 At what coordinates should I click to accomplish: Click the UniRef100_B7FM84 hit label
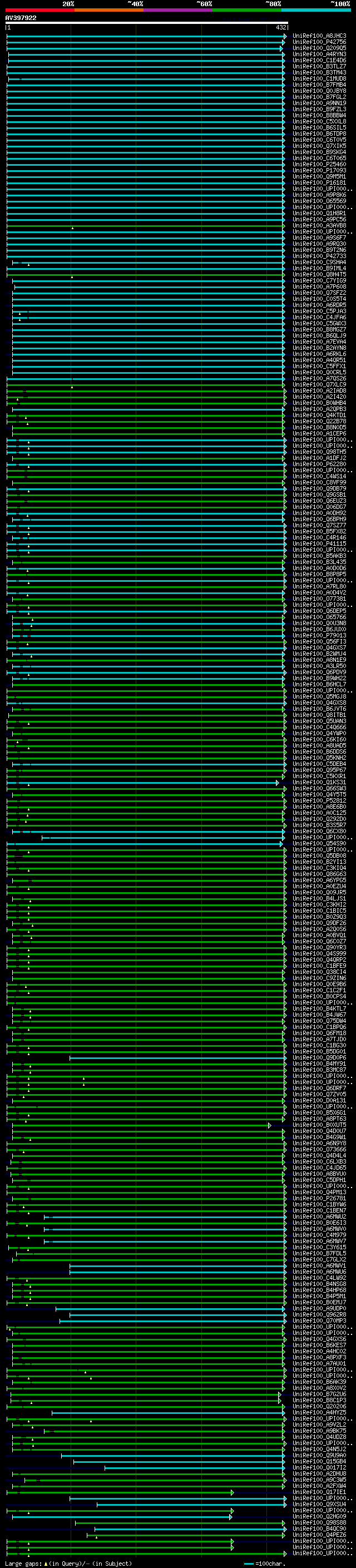coord(319,85)
